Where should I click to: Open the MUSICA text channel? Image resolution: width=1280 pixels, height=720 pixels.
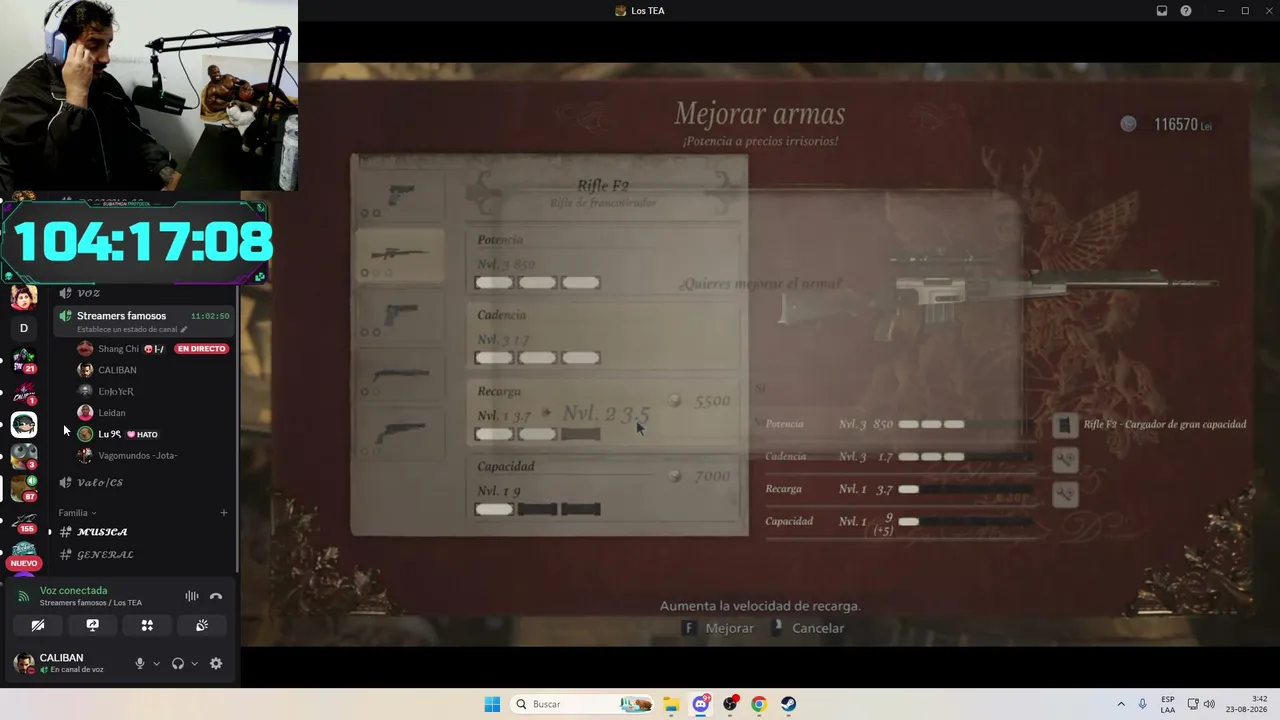(x=102, y=532)
